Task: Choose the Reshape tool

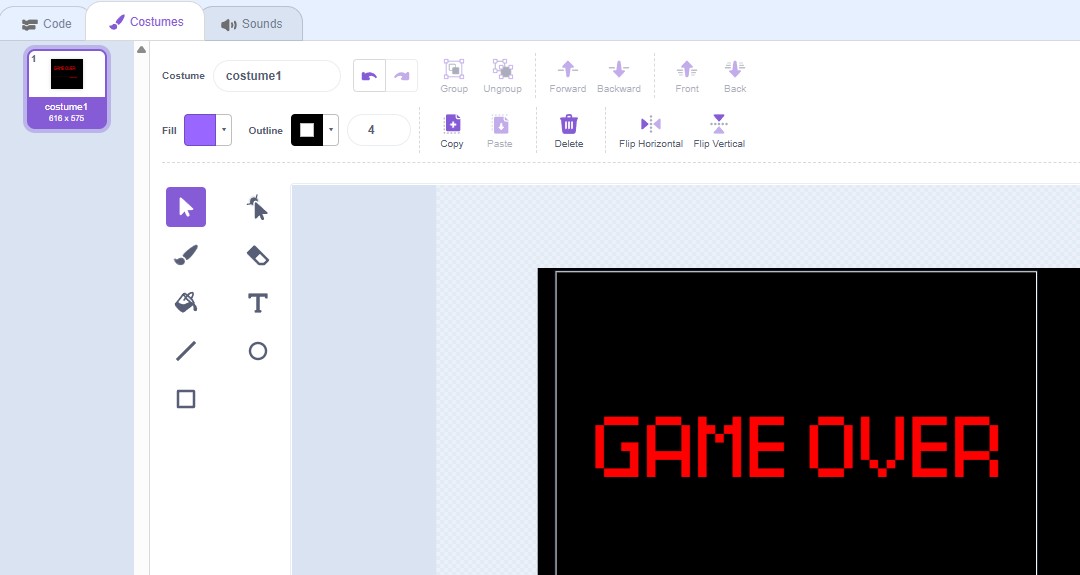Action: [x=258, y=207]
